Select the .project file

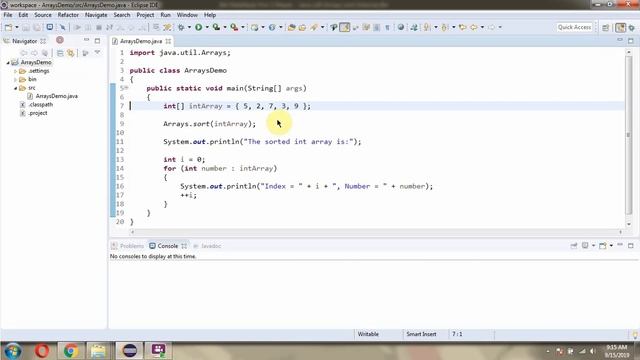click(38, 113)
